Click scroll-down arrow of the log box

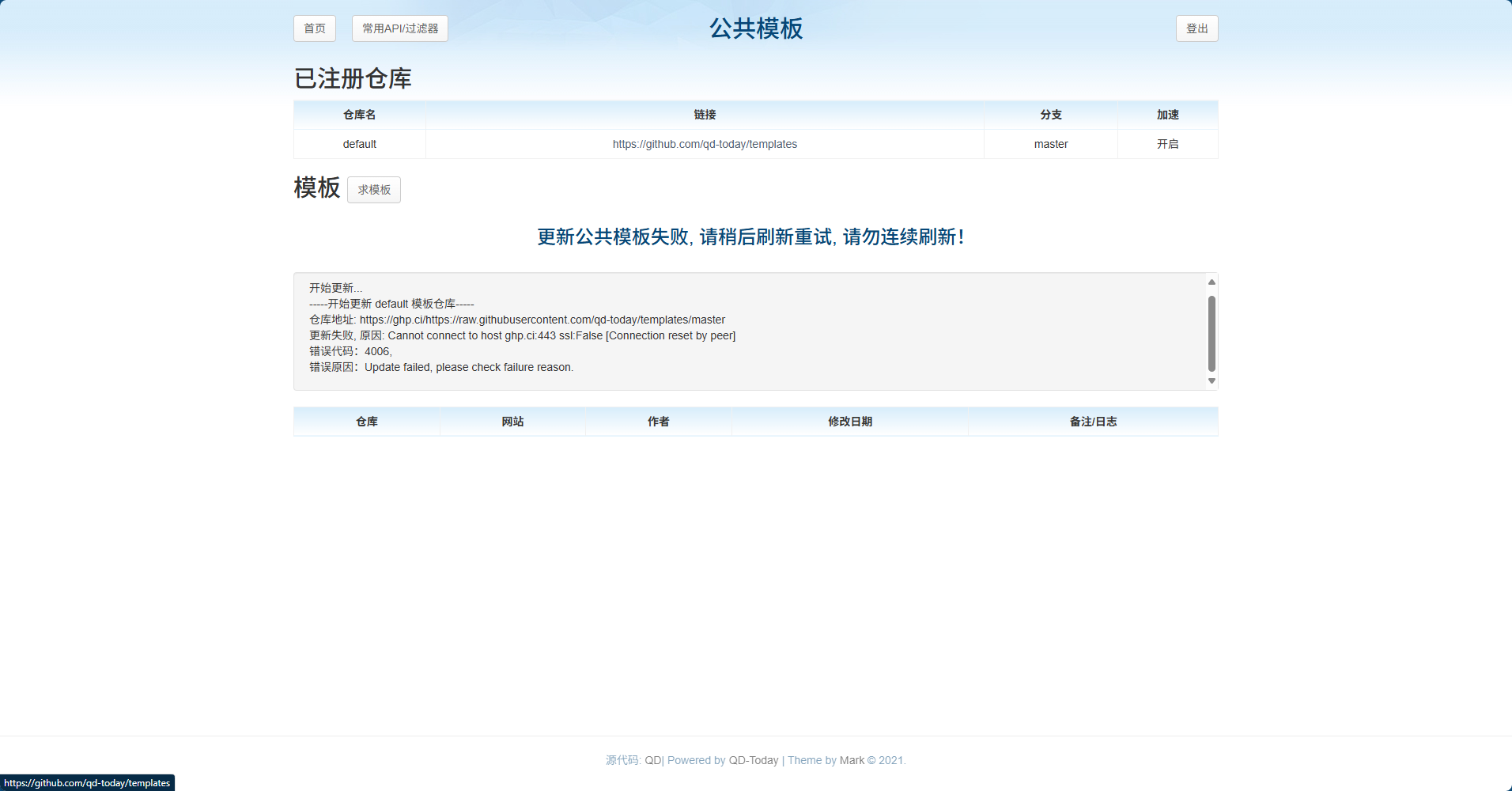[x=1211, y=380]
